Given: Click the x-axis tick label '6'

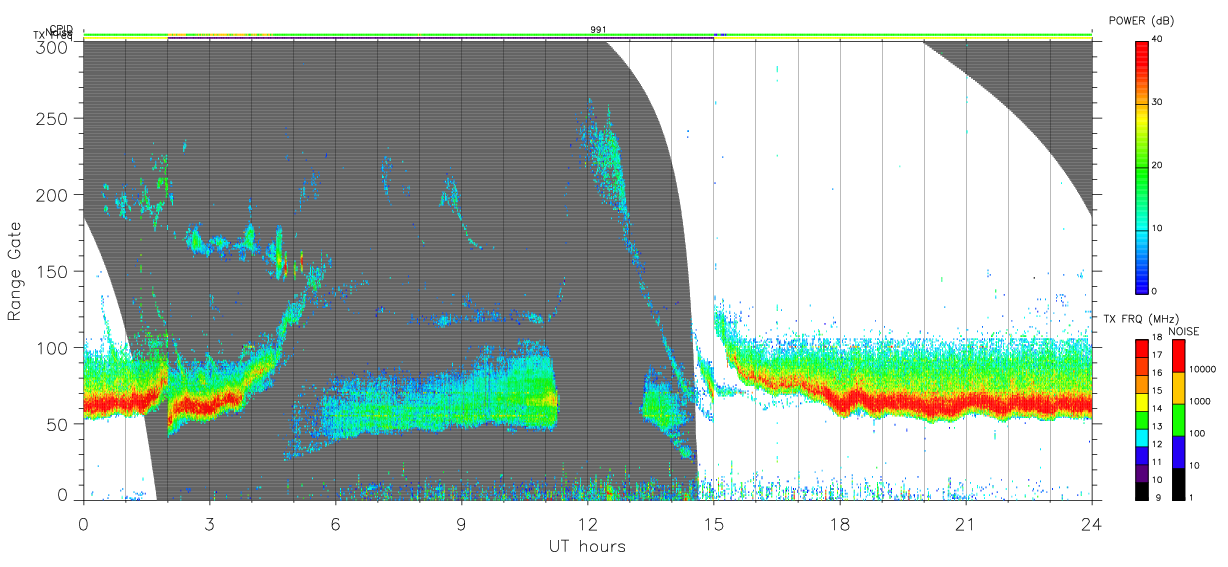Looking at the screenshot, I should click(335, 523).
